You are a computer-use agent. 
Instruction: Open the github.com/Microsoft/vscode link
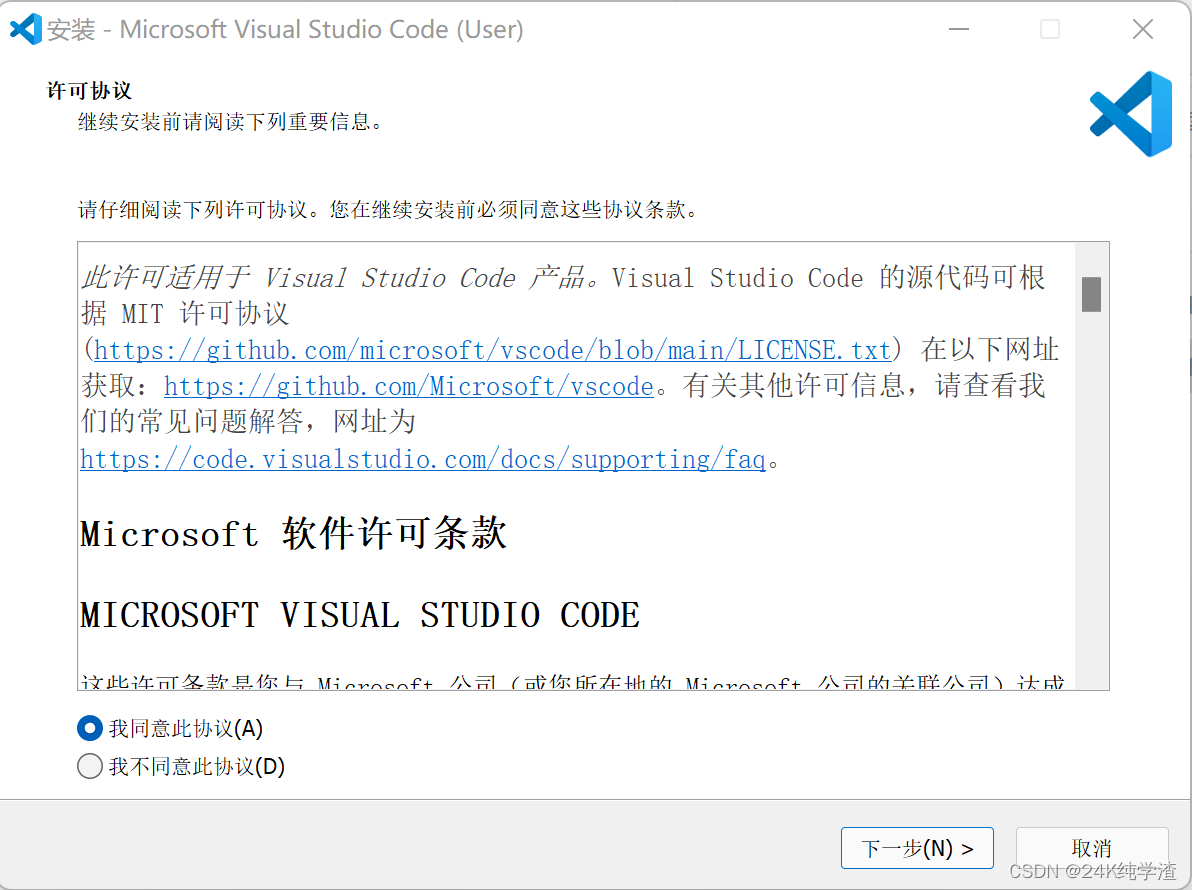tap(409, 387)
